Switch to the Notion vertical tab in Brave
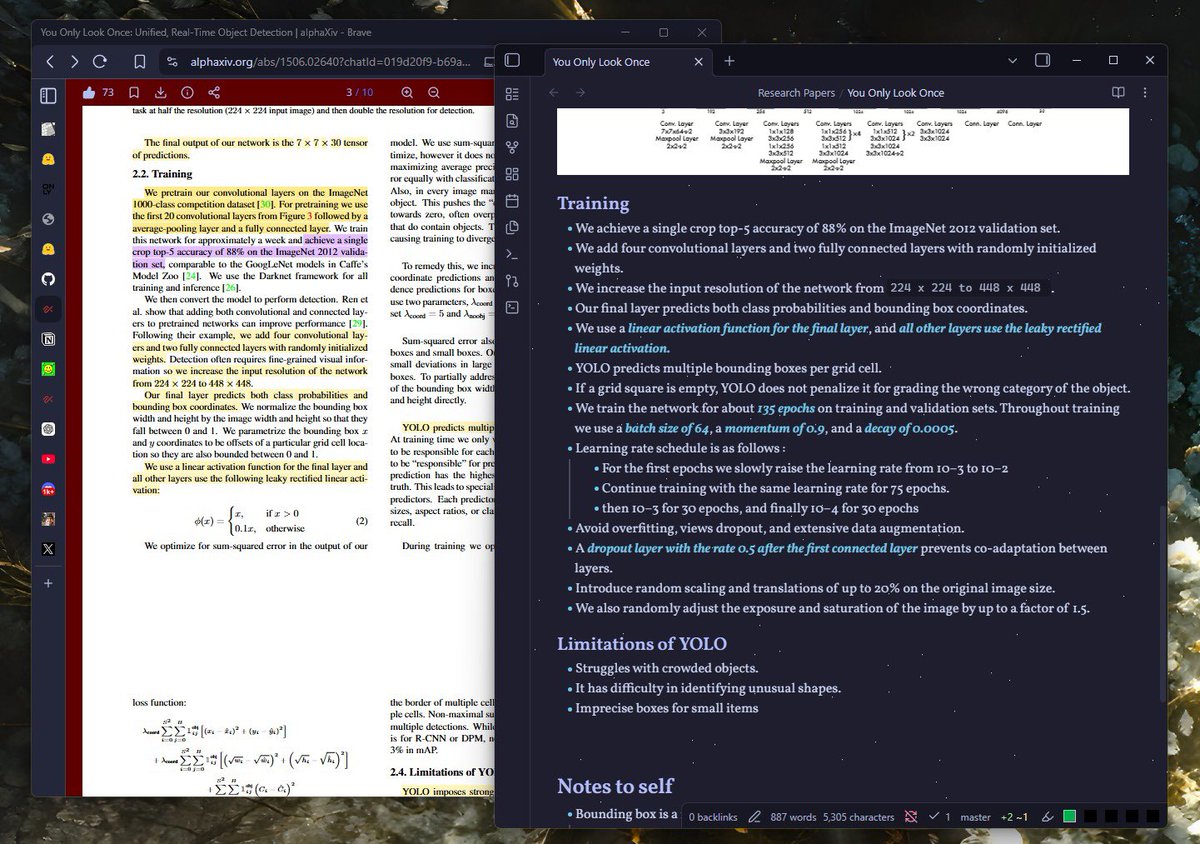 (48, 339)
